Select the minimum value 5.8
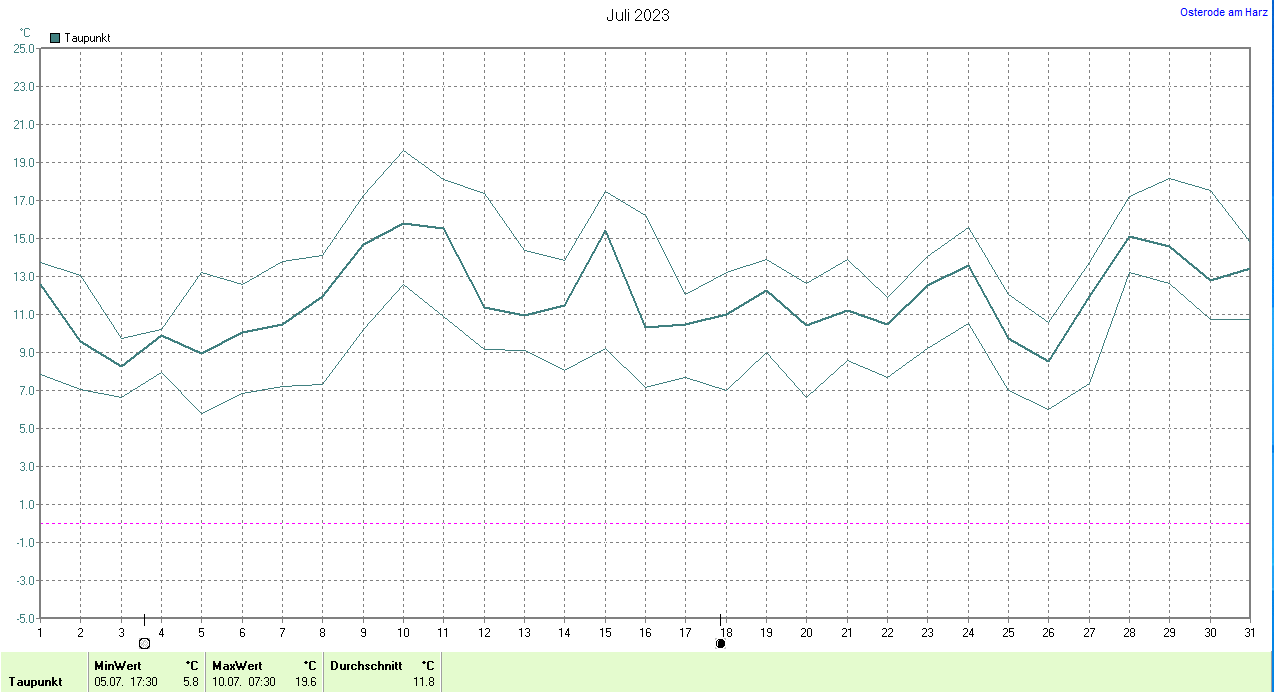 pyautogui.click(x=190, y=682)
